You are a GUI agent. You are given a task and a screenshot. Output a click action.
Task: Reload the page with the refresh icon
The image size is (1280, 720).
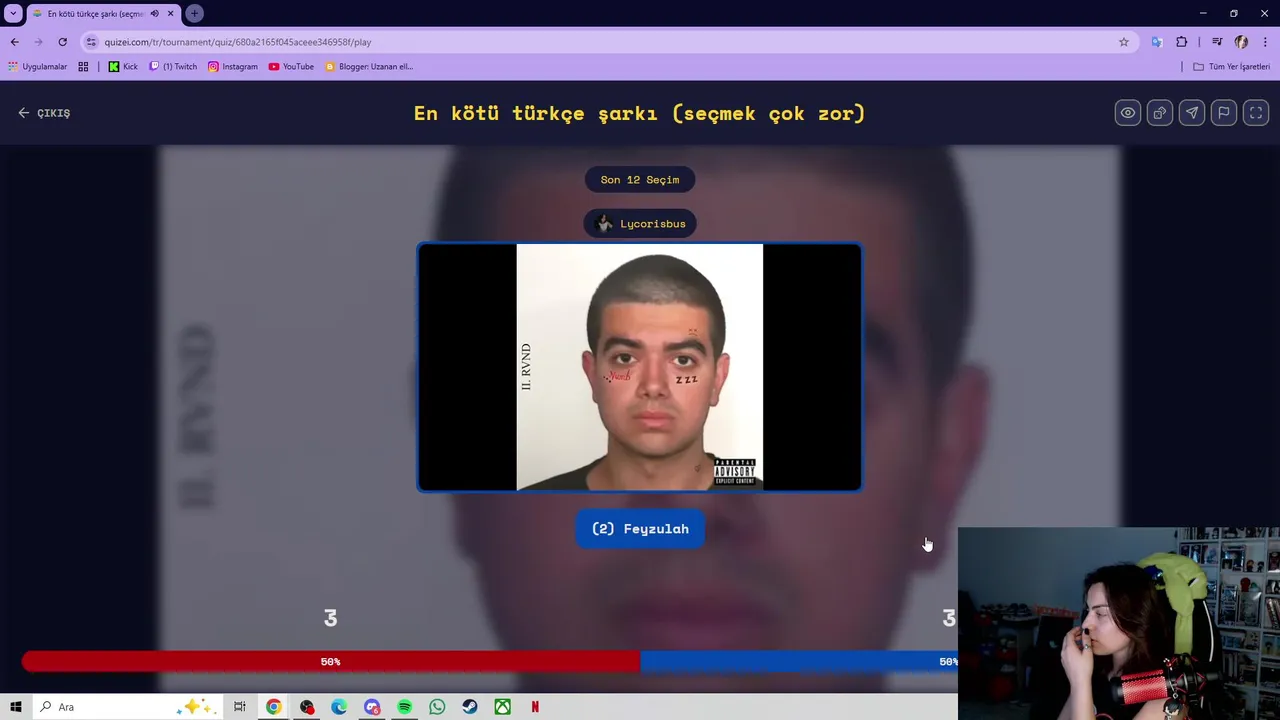click(x=62, y=42)
